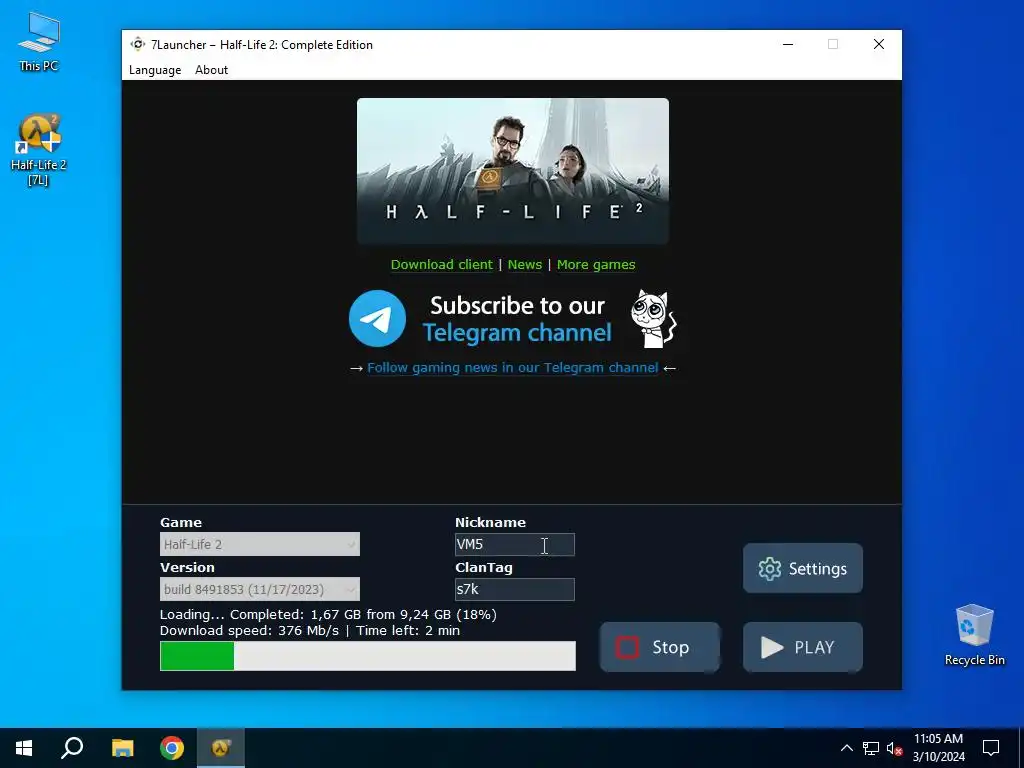This screenshot has width=1024, height=768.
Task: Click the PLAY button
Action: [803, 647]
